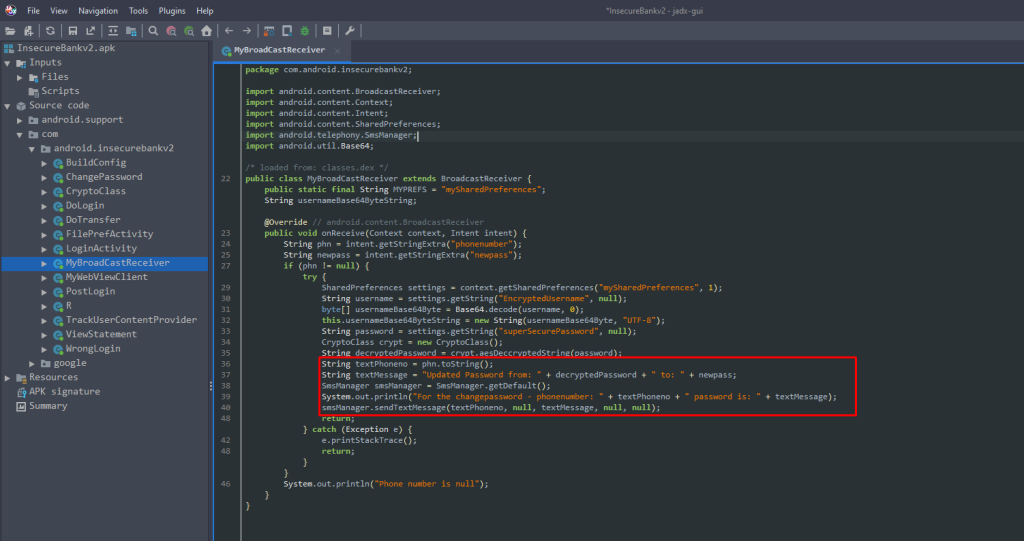The image size is (1024, 541).
Task: Expand the CryptoClass class node
Action: click(44, 192)
